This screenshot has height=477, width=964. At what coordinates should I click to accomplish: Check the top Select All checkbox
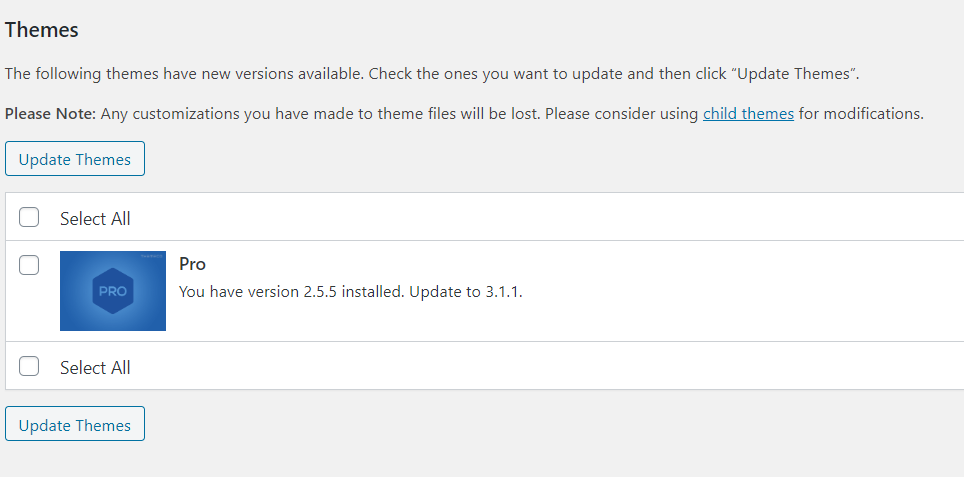(29, 217)
